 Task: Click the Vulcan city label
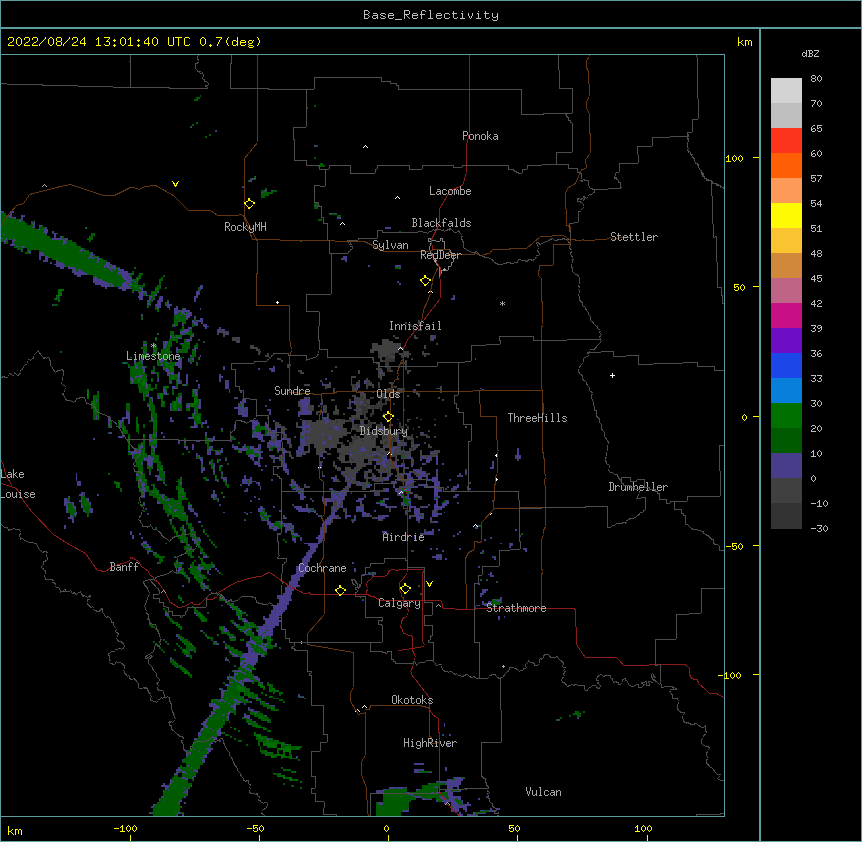[543, 792]
